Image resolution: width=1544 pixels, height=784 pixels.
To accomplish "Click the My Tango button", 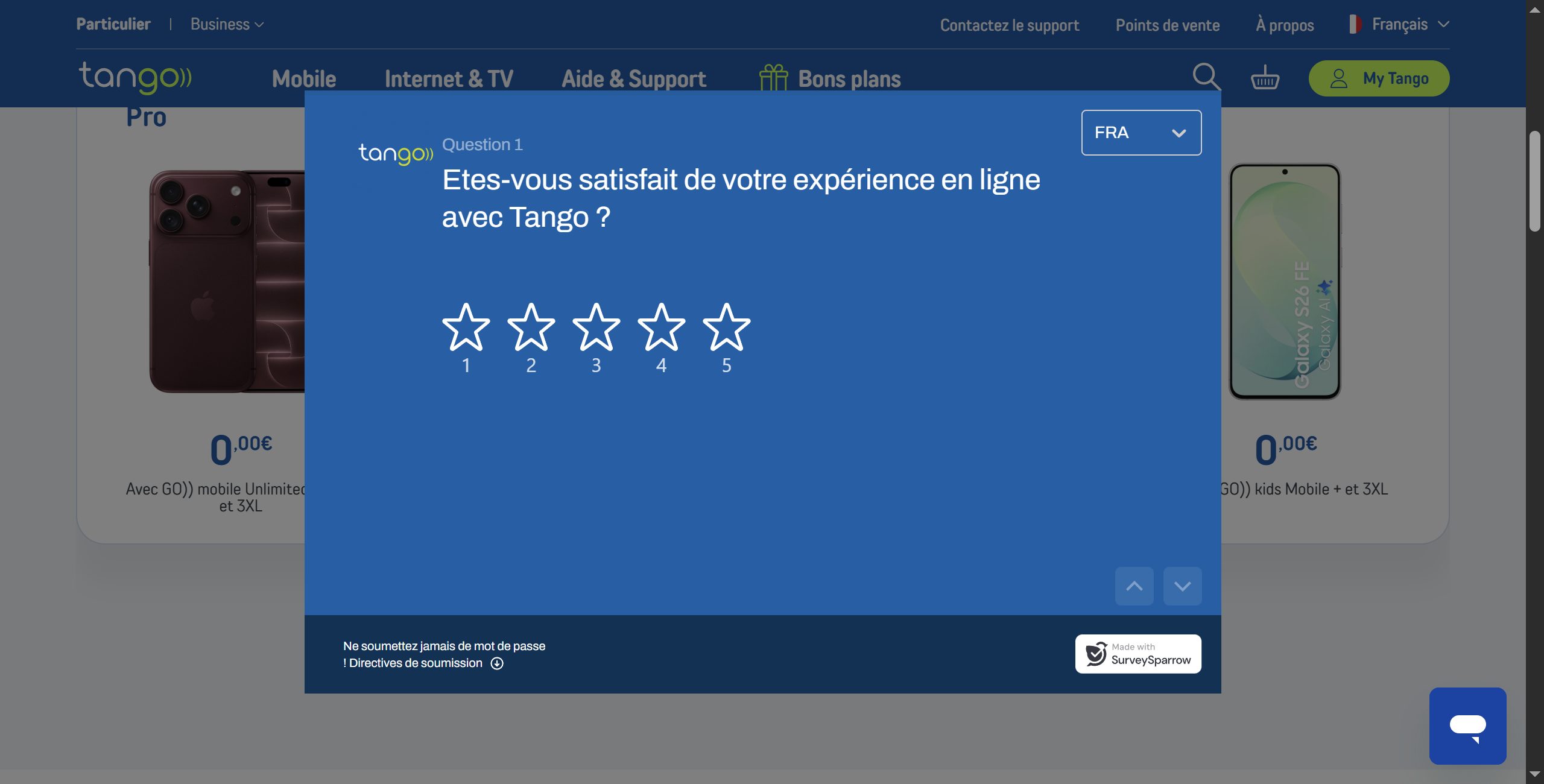I will pyautogui.click(x=1379, y=78).
